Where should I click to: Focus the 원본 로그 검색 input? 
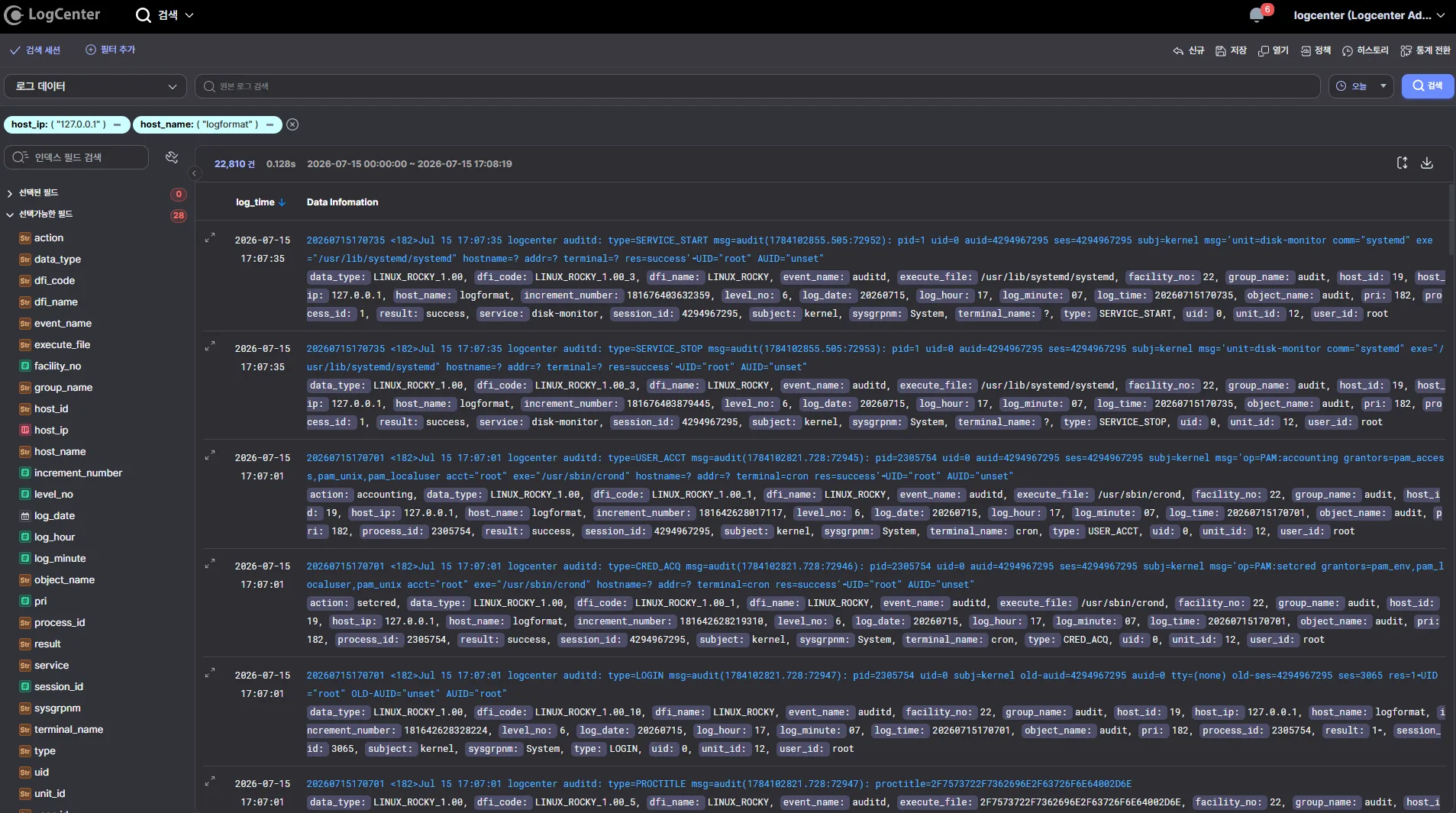click(757, 86)
